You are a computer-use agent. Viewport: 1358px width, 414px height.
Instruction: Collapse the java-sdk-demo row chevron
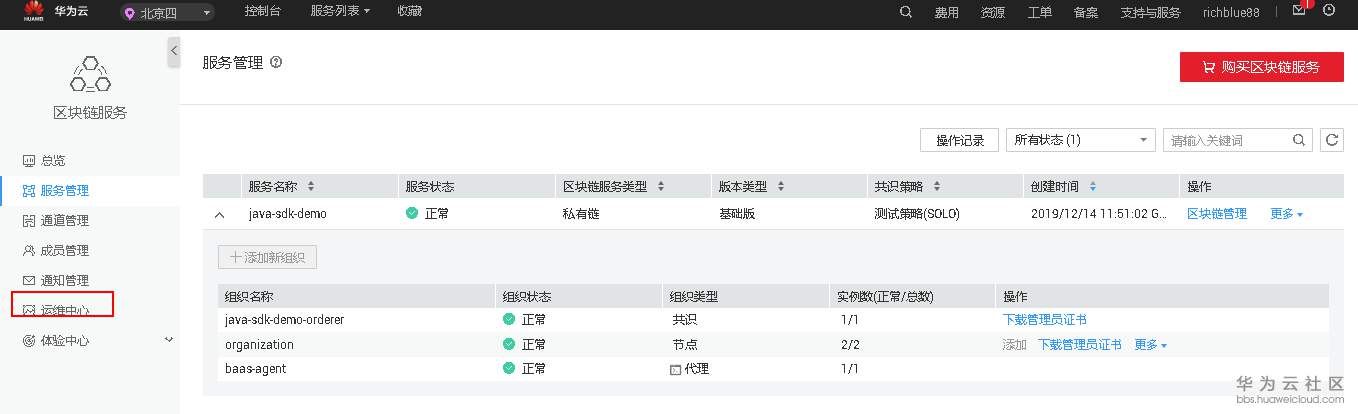220,214
